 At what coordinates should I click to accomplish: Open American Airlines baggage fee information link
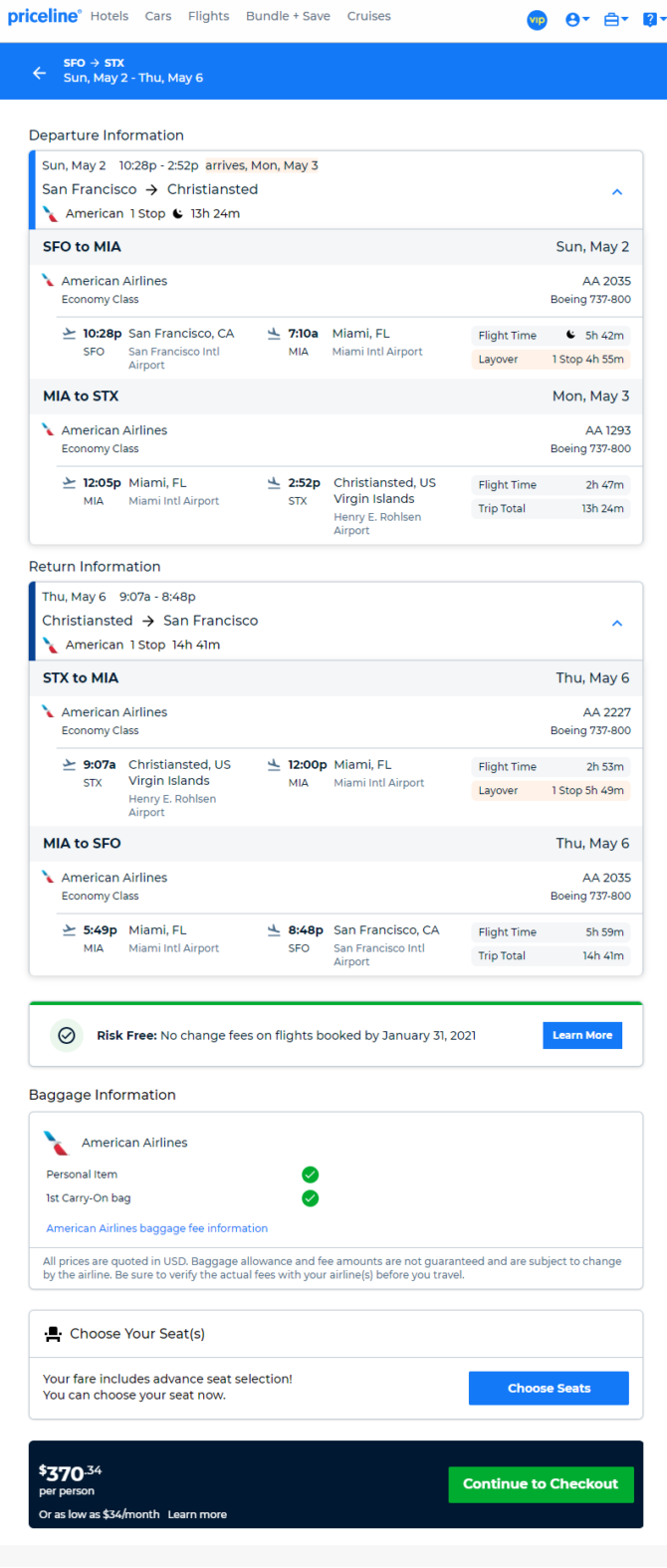click(157, 1228)
